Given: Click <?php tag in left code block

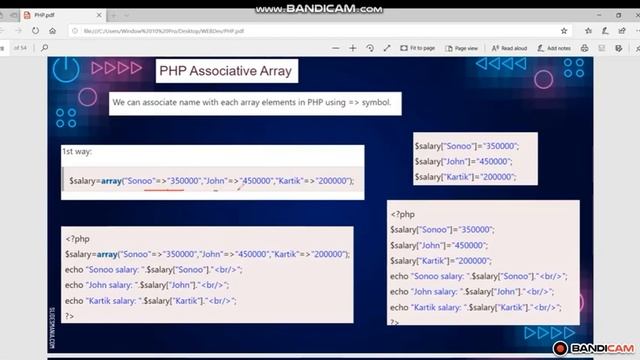Looking at the screenshot, I should click(78, 239).
